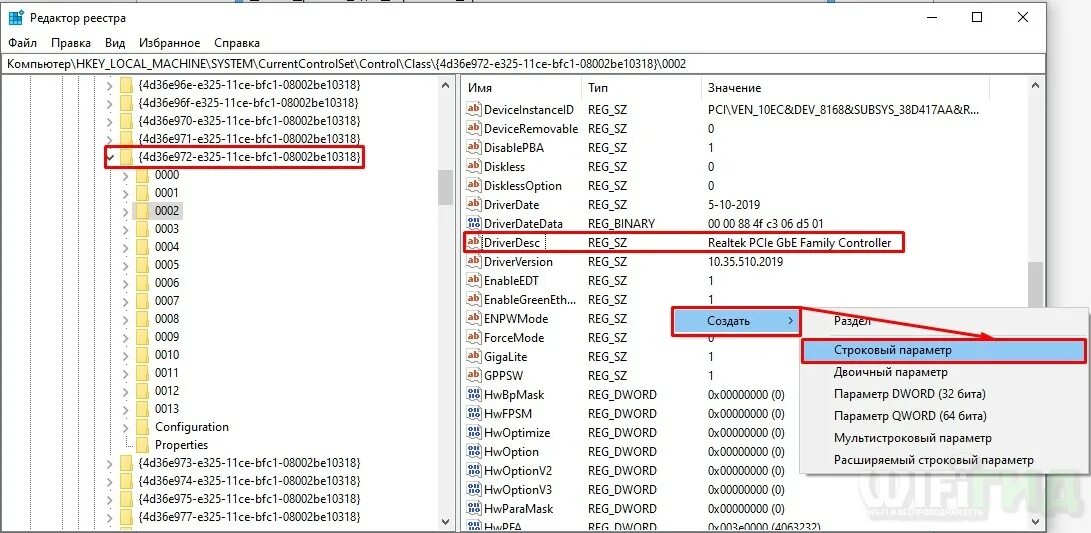The height and width of the screenshot is (533, 1091).
Task: Click the Configuration folder icon
Action: click(x=143, y=427)
